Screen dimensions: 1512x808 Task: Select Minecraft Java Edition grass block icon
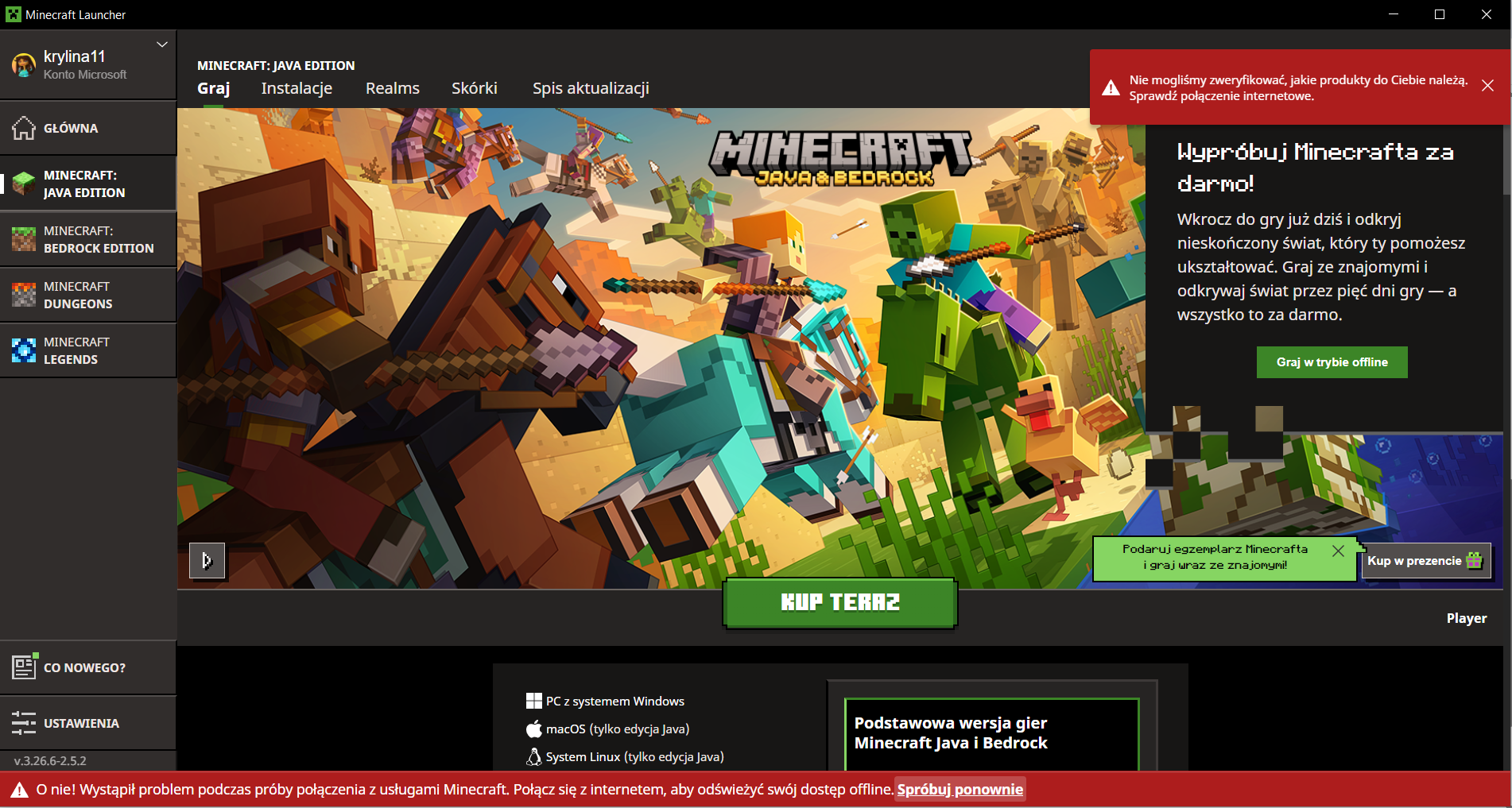coord(24,184)
